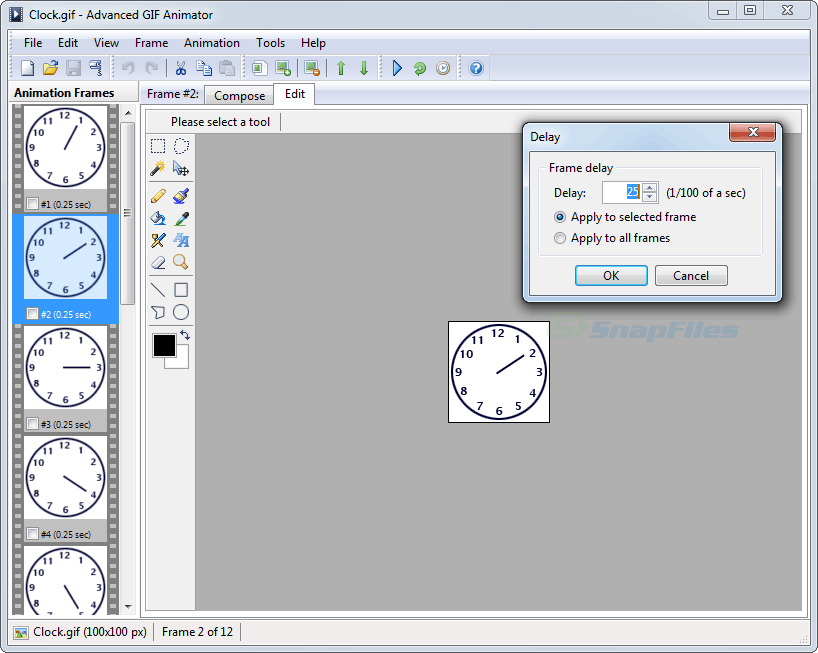
Task: Select the Line drawing tool
Action: [158, 290]
